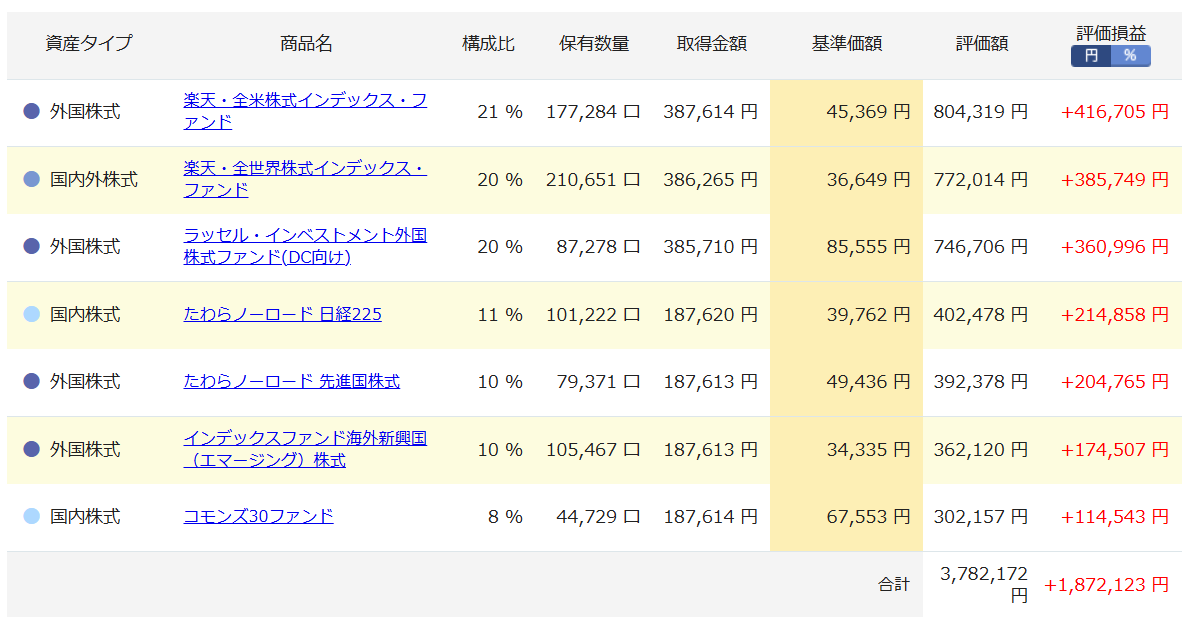Click the 105,467 口 holdings quantity
The image size is (1190, 617).
tap(593, 449)
